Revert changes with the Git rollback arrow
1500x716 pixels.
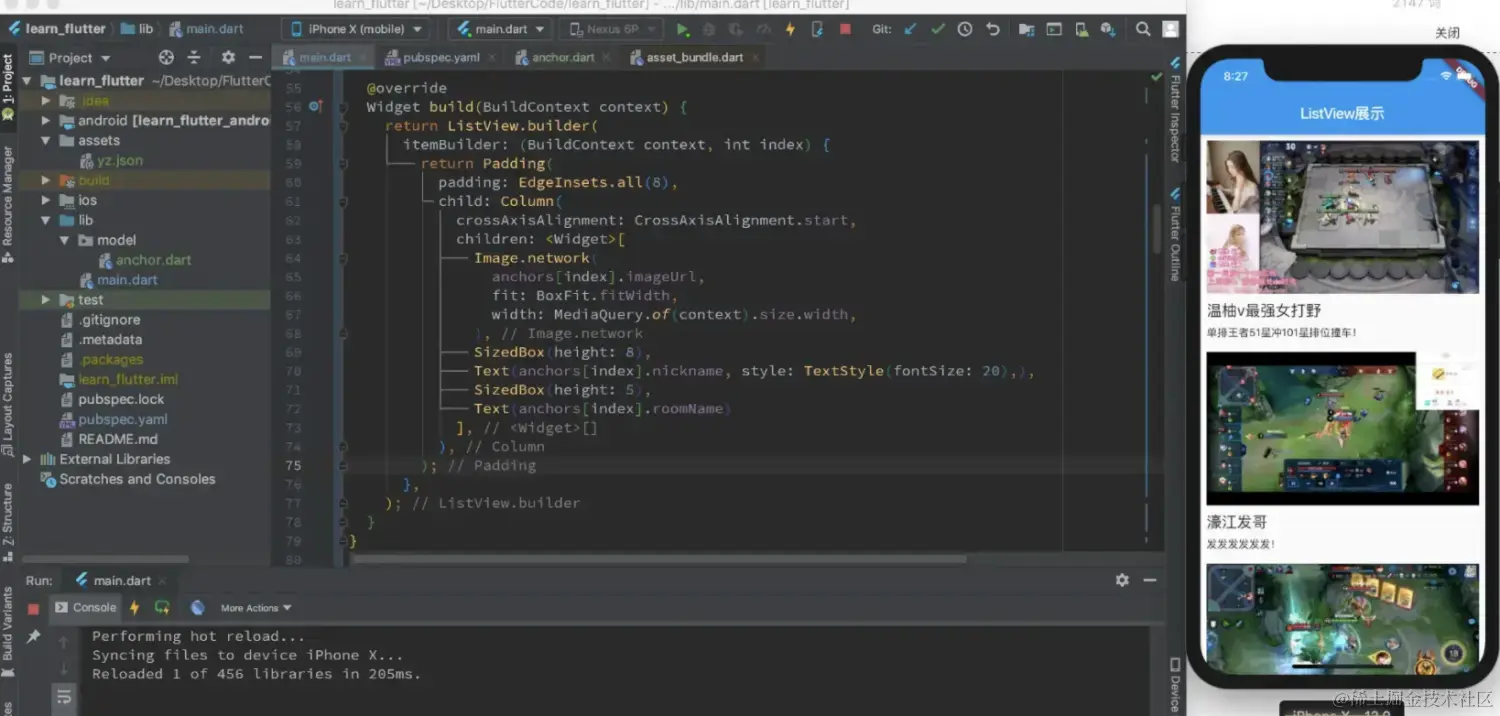coord(992,30)
